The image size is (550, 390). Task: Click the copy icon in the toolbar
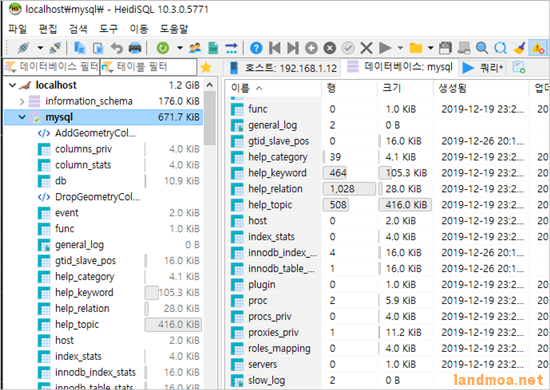80,48
